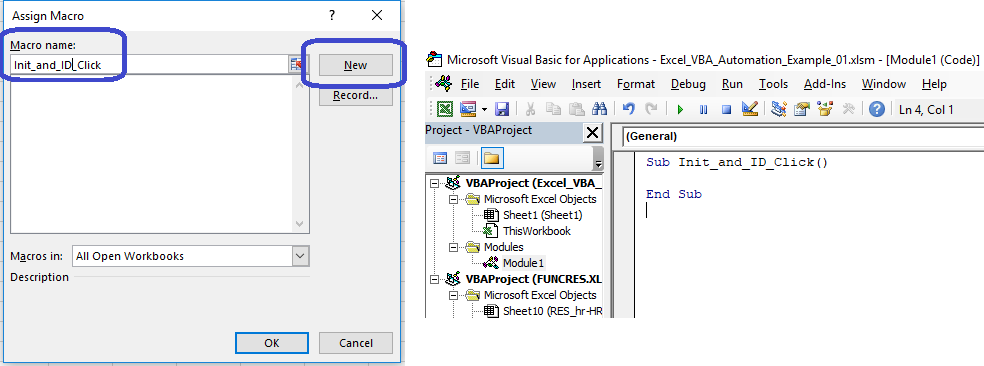984x366 pixels.
Task: Cancel the Assign Macro dialog
Action: coord(356,343)
